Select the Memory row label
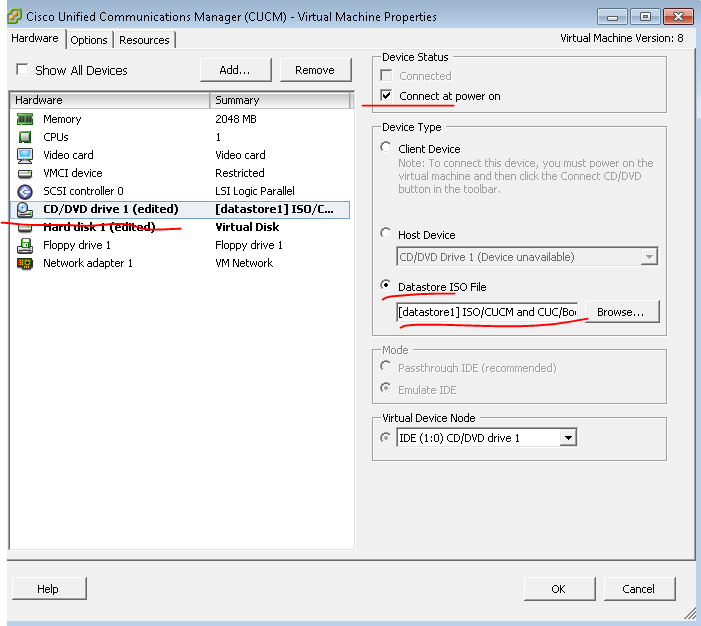The image size is (701, 626). point(62,119)
